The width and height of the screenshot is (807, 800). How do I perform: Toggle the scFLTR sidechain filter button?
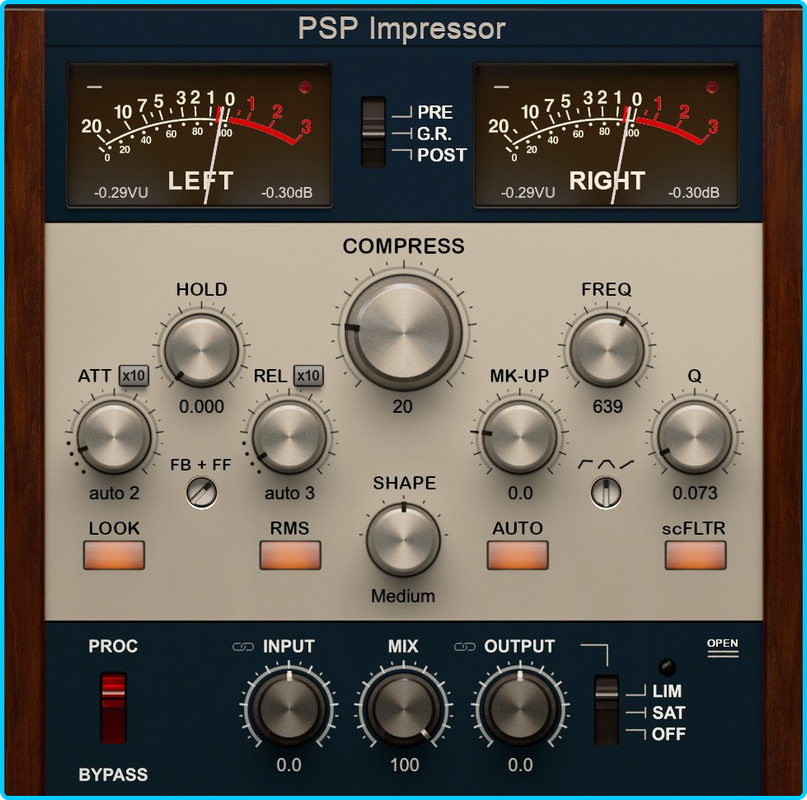[695, 555]
